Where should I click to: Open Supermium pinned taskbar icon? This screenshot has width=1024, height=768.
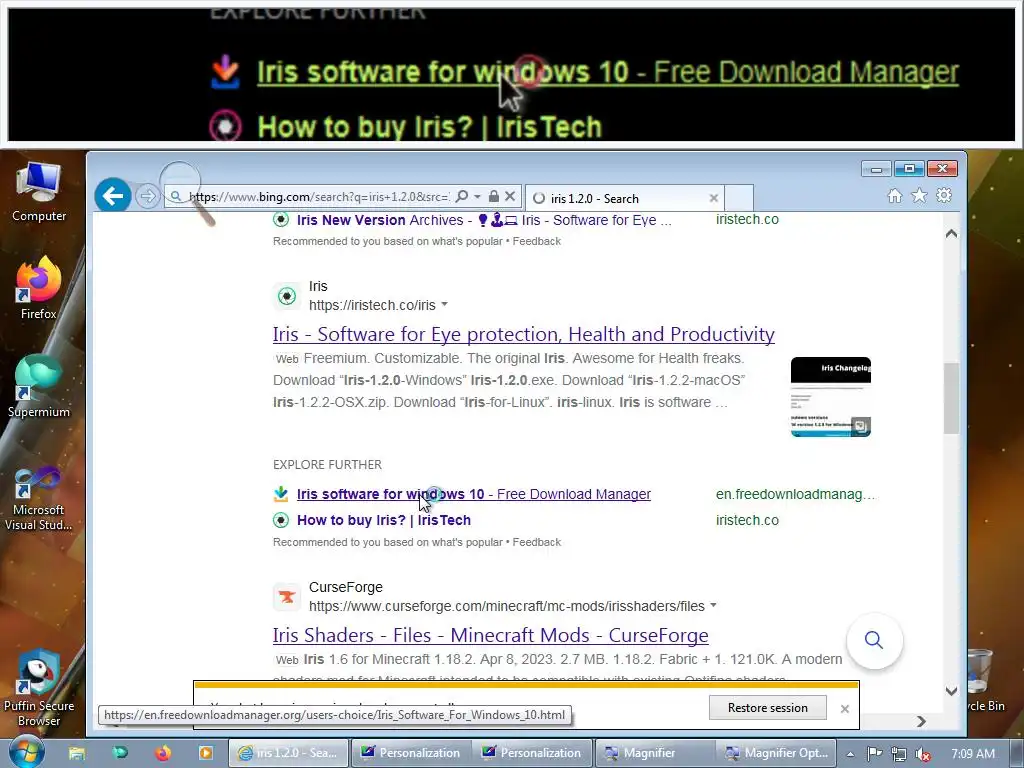120,753
